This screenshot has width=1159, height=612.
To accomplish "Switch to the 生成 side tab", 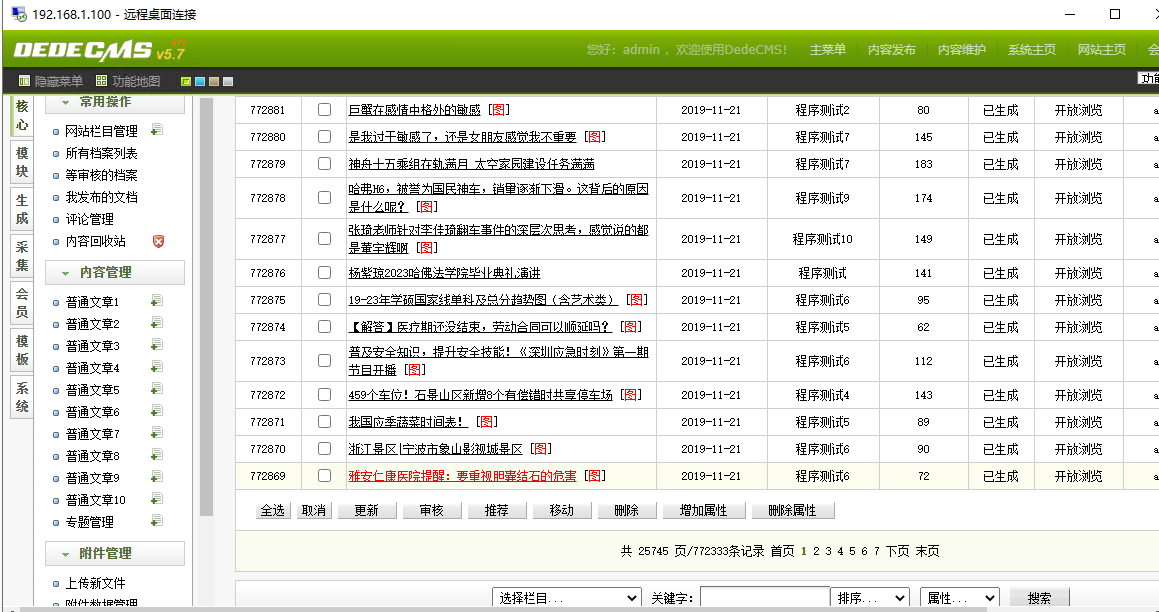I will [22, 209].
